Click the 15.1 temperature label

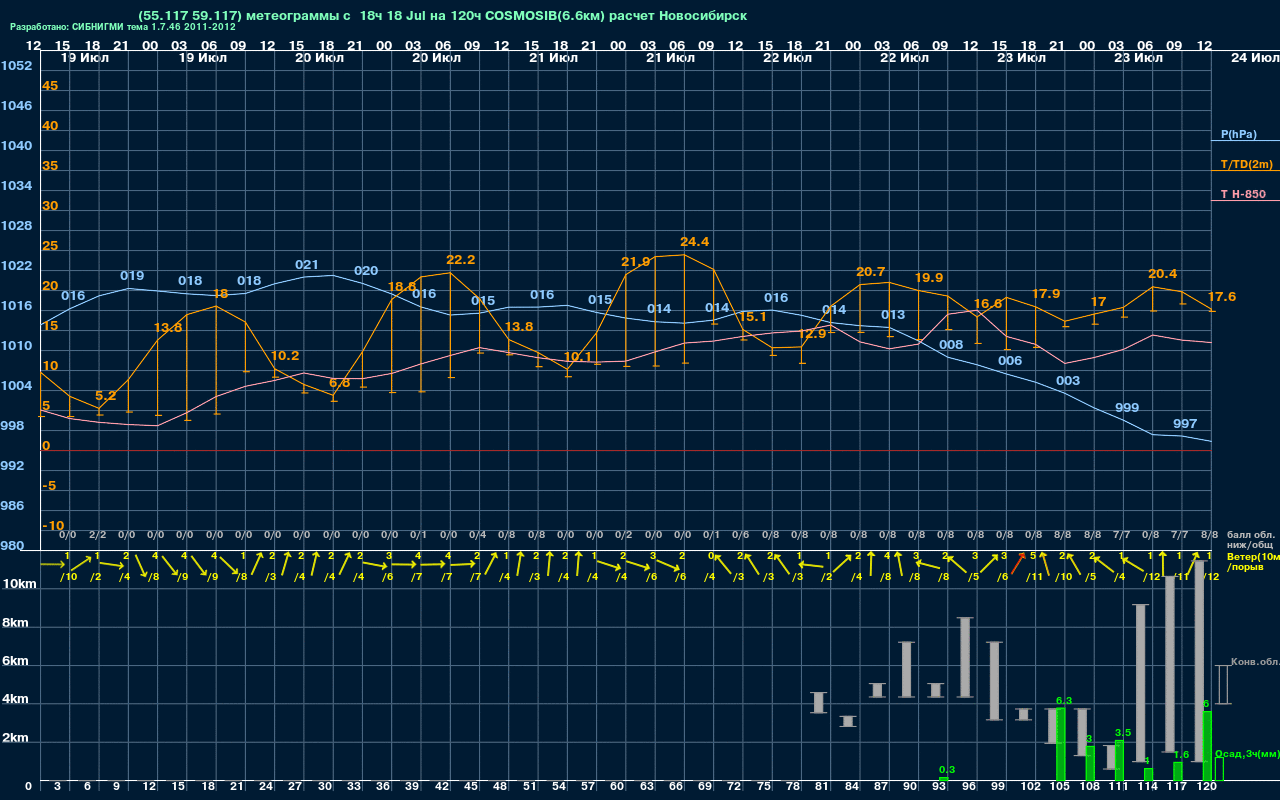(752, 317)
